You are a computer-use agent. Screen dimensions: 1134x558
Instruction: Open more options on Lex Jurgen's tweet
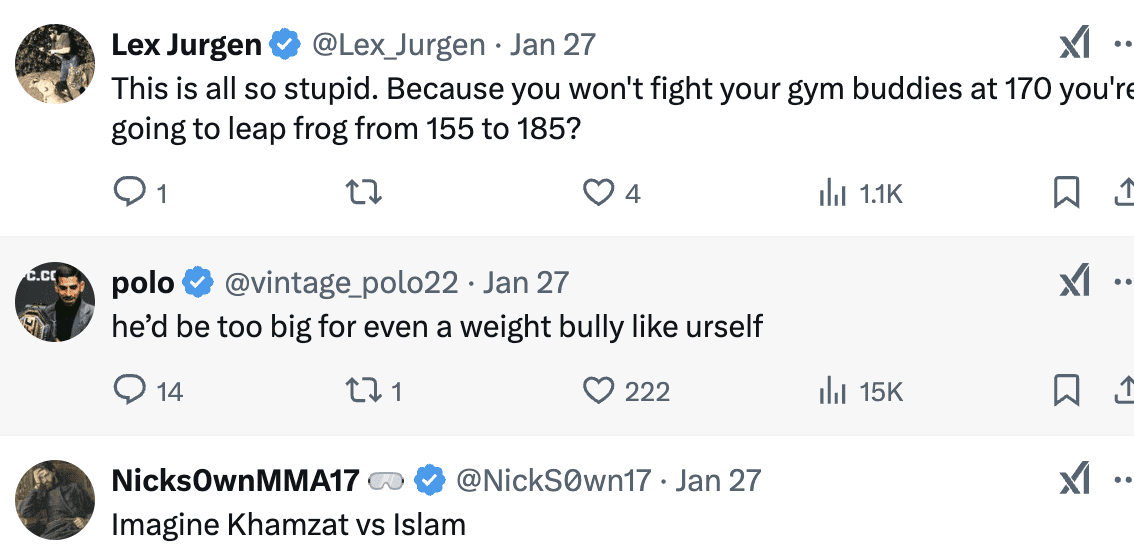click(1124, 46)
